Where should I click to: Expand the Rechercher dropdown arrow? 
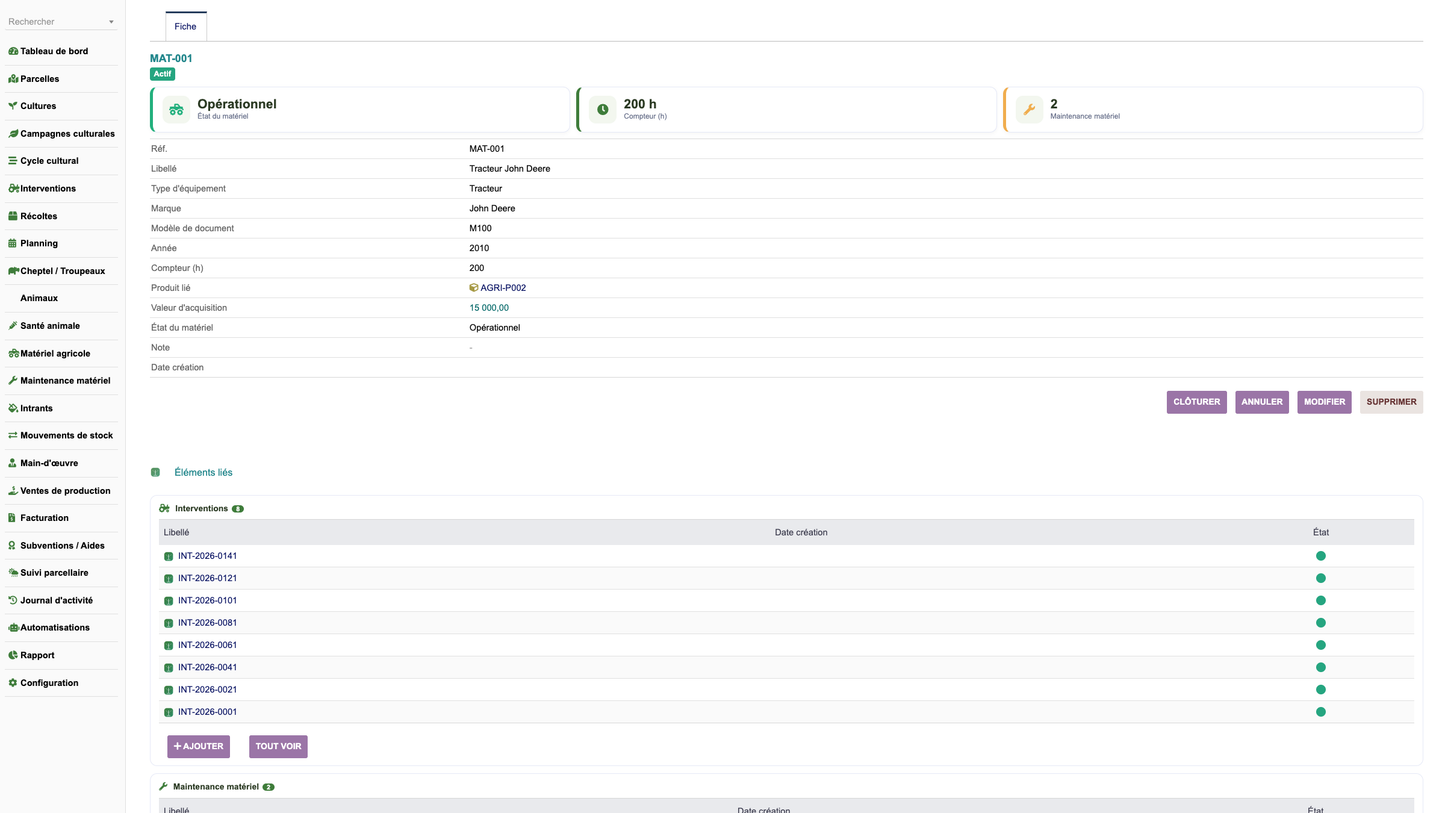(111, 22)
